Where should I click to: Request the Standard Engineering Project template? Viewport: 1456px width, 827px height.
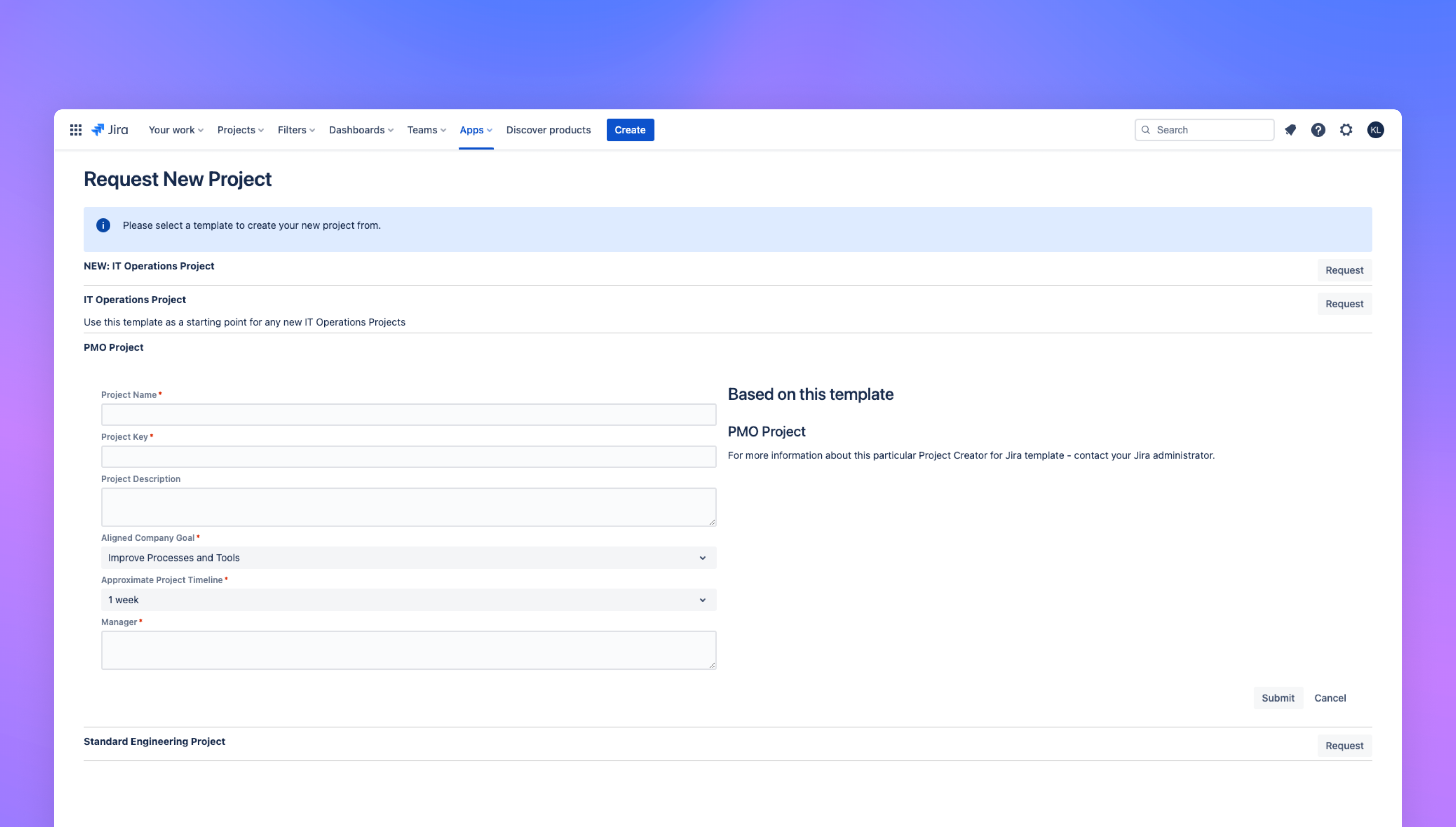point(1344,746)
